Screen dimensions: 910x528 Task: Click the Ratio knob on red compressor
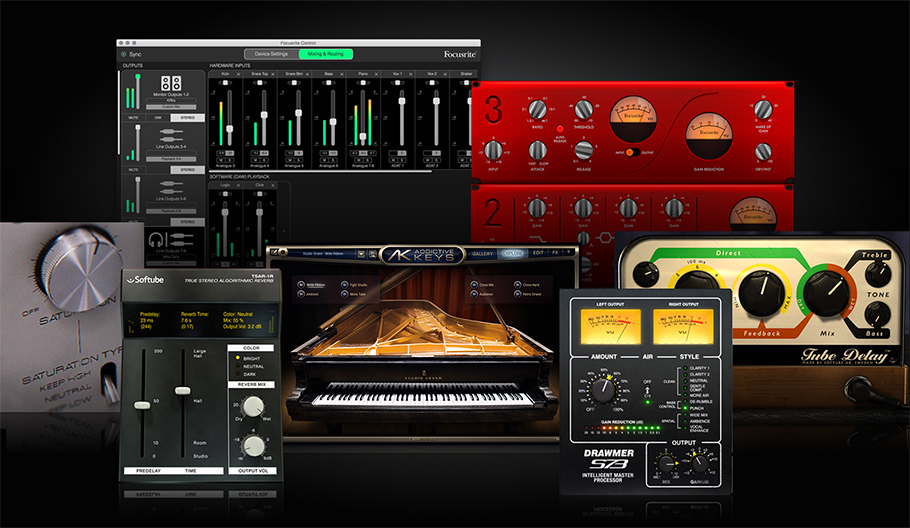[x=537, y=109]
